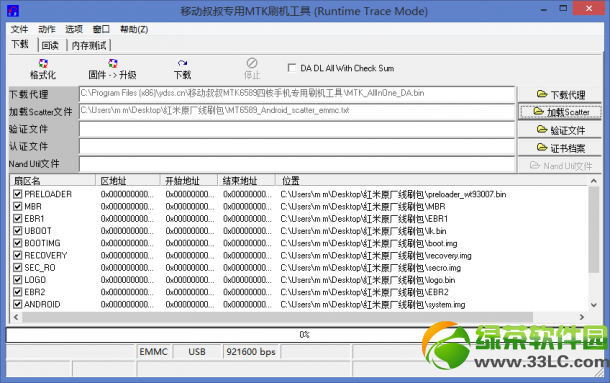
Task: Switch to the 下载 tab
Action: coord(20,44)
